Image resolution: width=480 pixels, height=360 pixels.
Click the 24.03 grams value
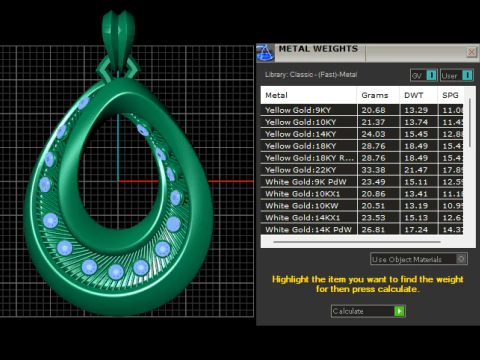(x=373, y=134)
